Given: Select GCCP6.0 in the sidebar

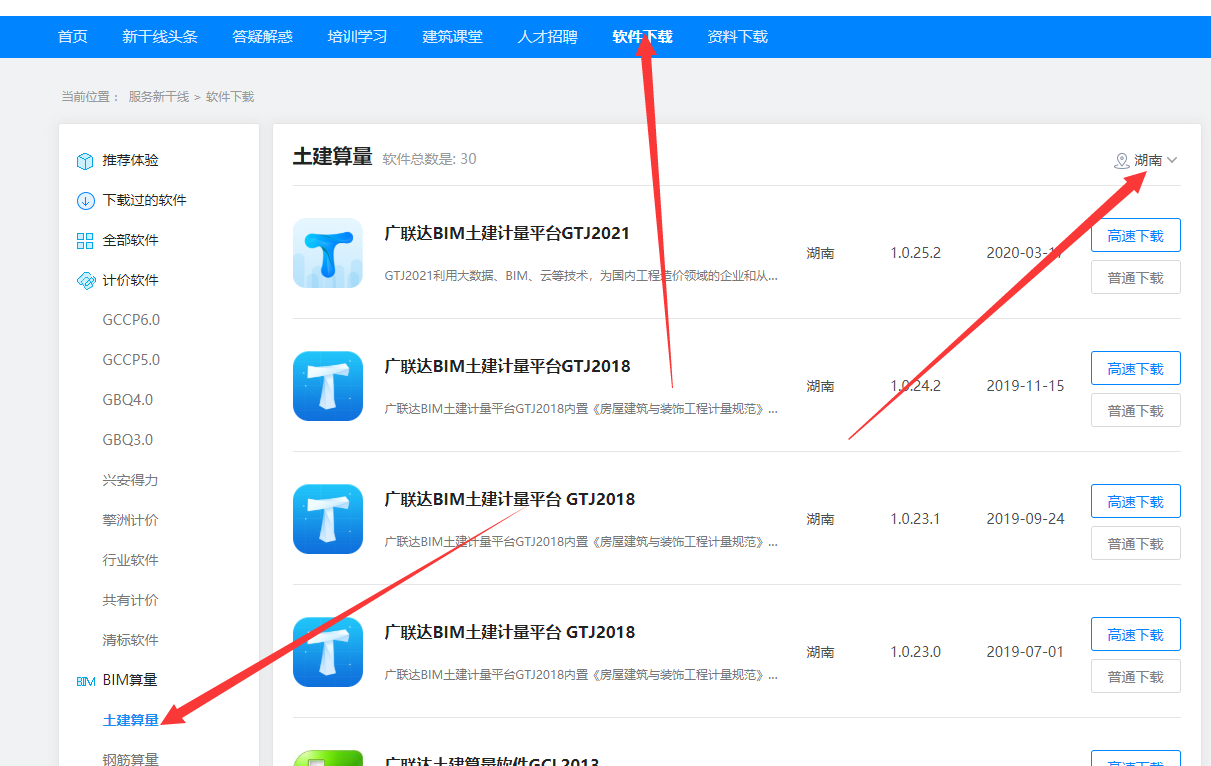Looking at the screenshot, I should pos(131,320).
